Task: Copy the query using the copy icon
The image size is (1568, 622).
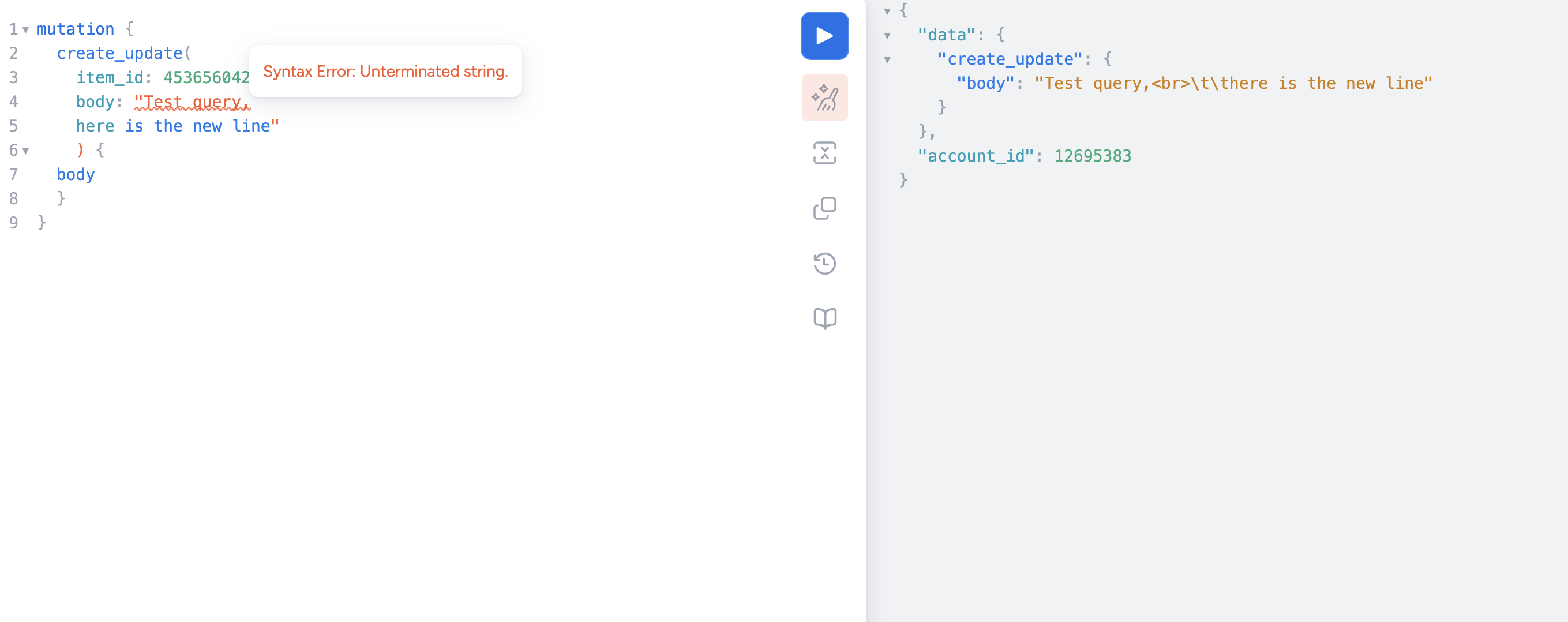Action: pyautogui.click(x=824, y=208)
